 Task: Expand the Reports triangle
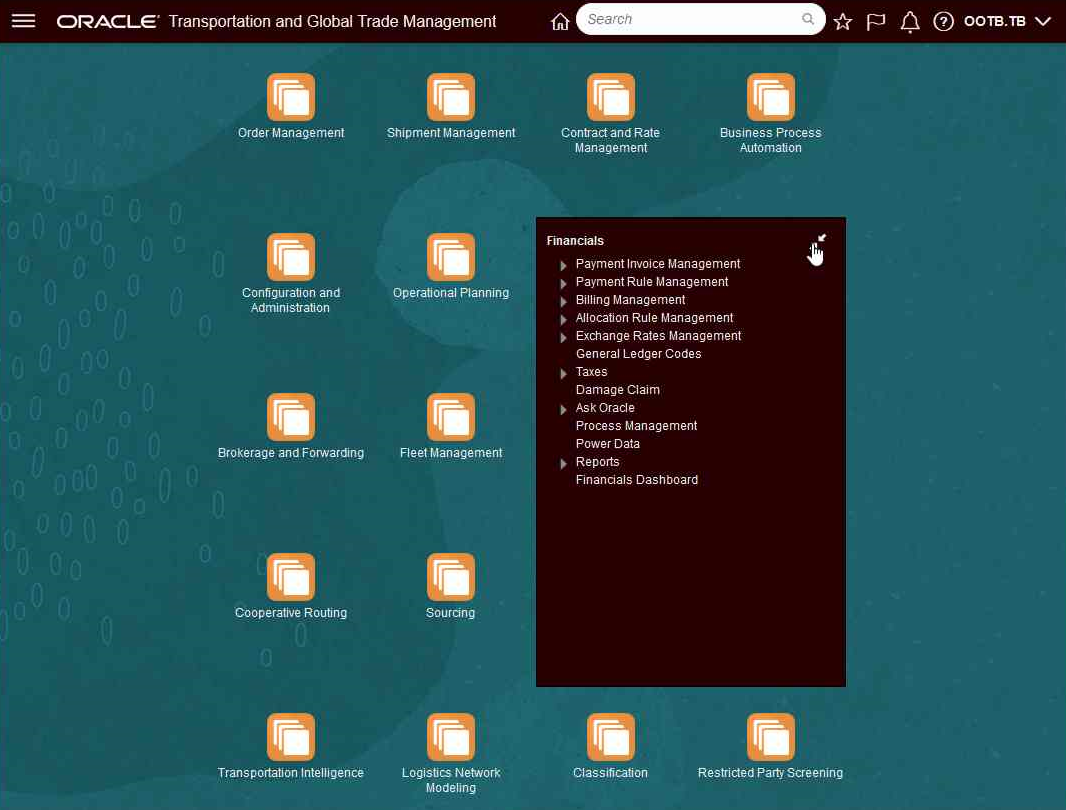pos(563,463)
